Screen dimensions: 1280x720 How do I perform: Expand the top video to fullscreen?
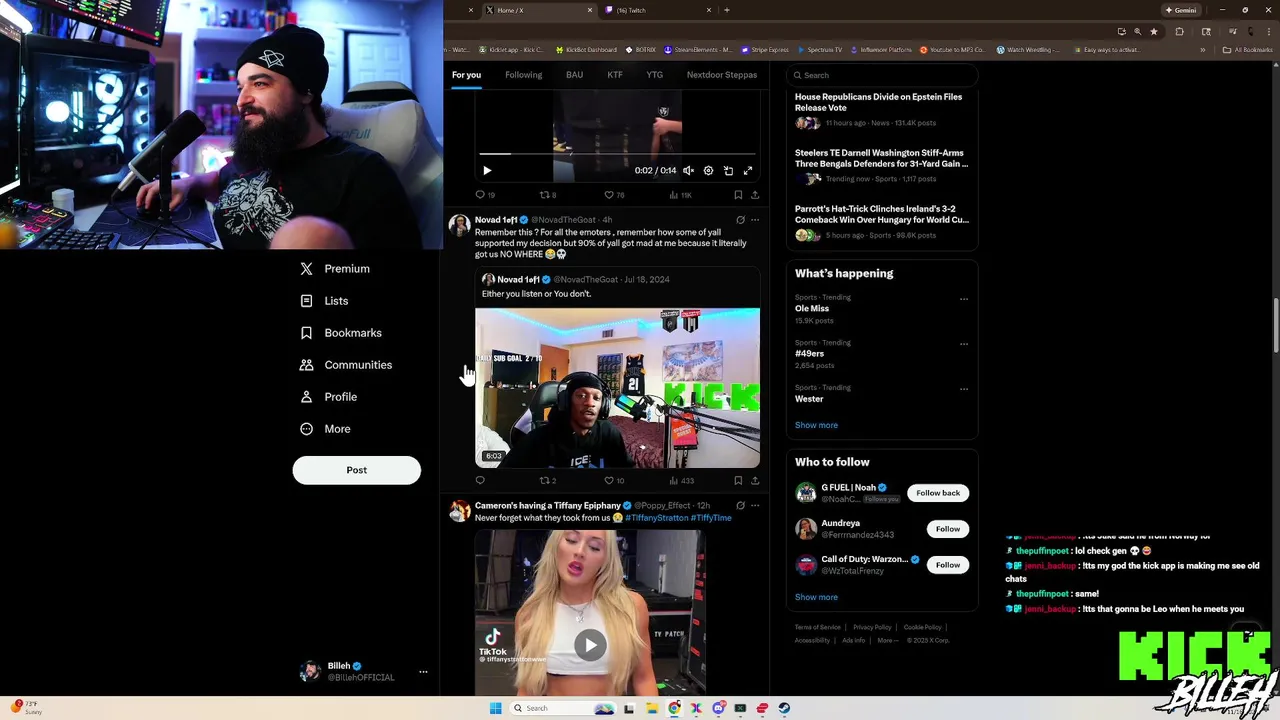click(747, 171)
